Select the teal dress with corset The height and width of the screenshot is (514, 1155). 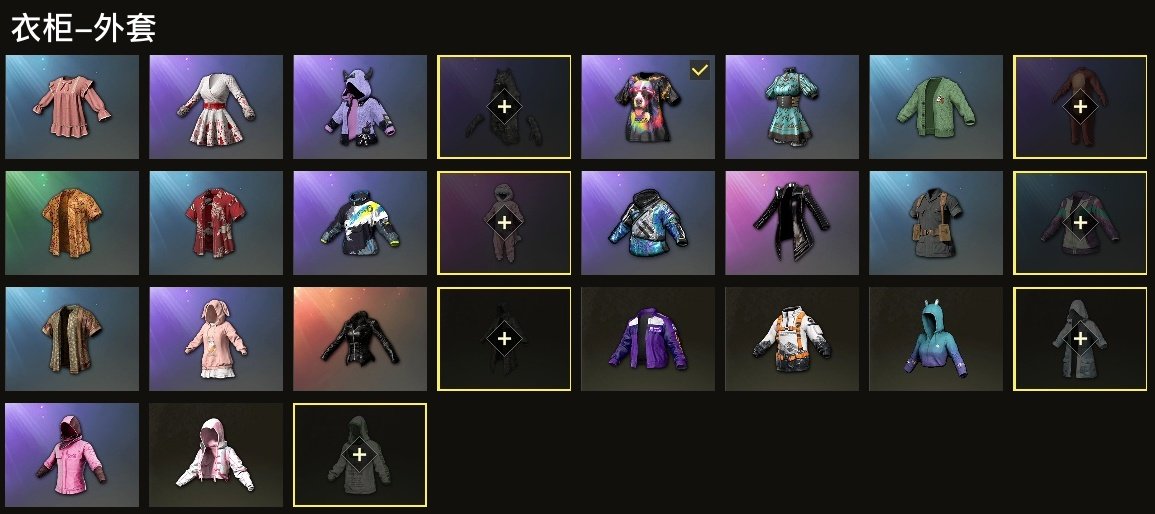click(x=792, y=107)
